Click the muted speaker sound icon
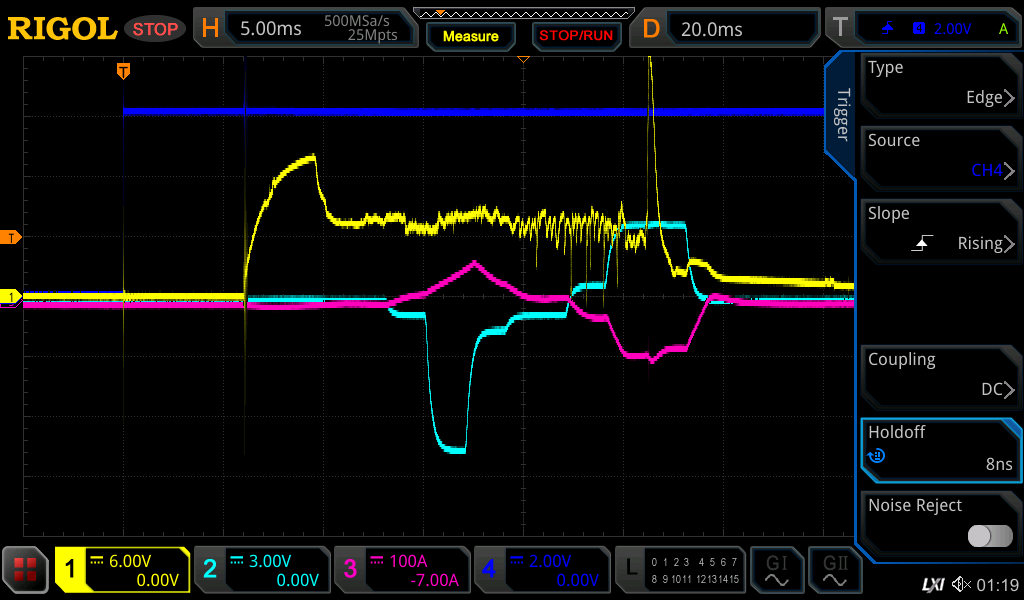Image resolution: width=1024 pixels, height=600 pixels. tap(961, 584)
